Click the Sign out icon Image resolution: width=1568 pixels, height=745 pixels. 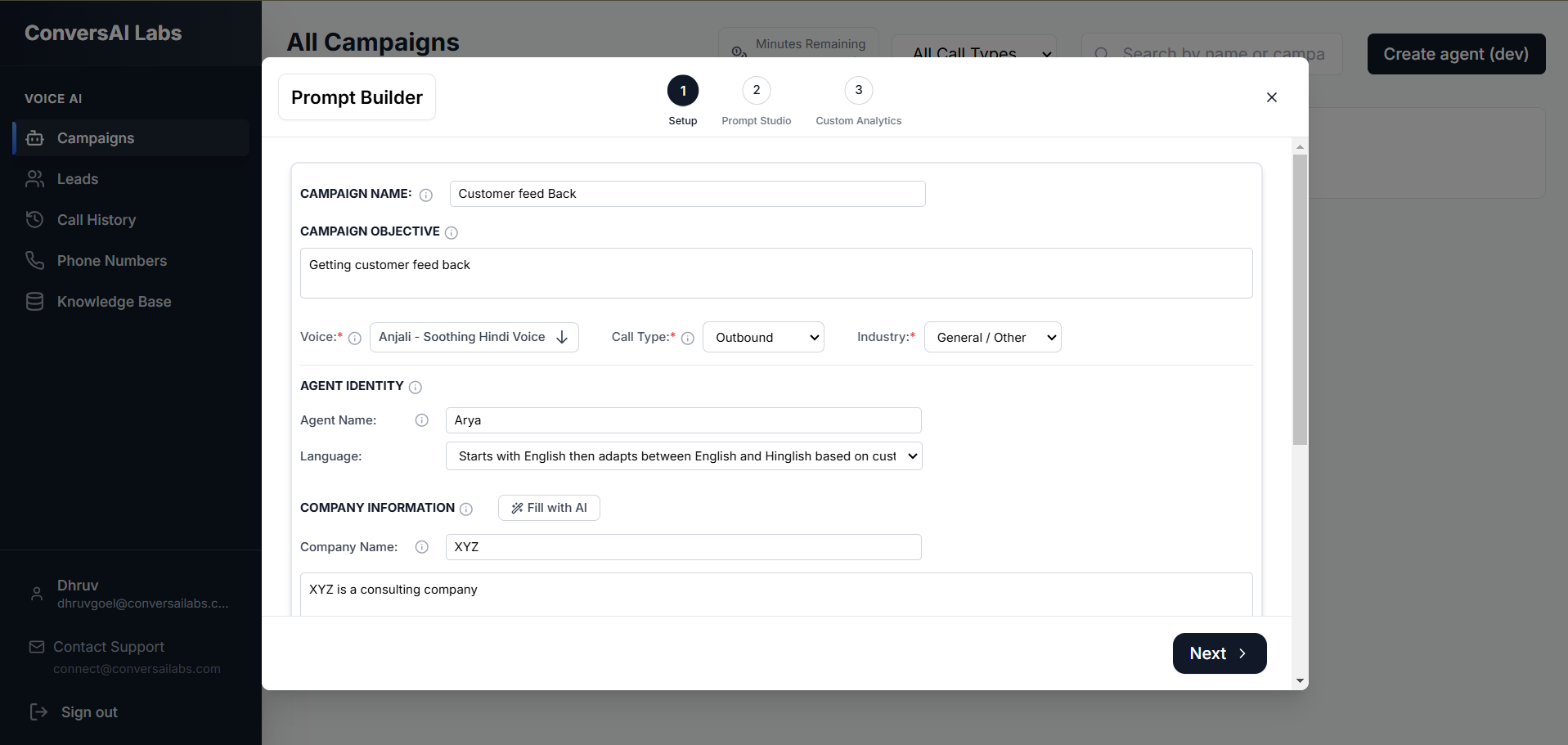(x=38, y=711)
